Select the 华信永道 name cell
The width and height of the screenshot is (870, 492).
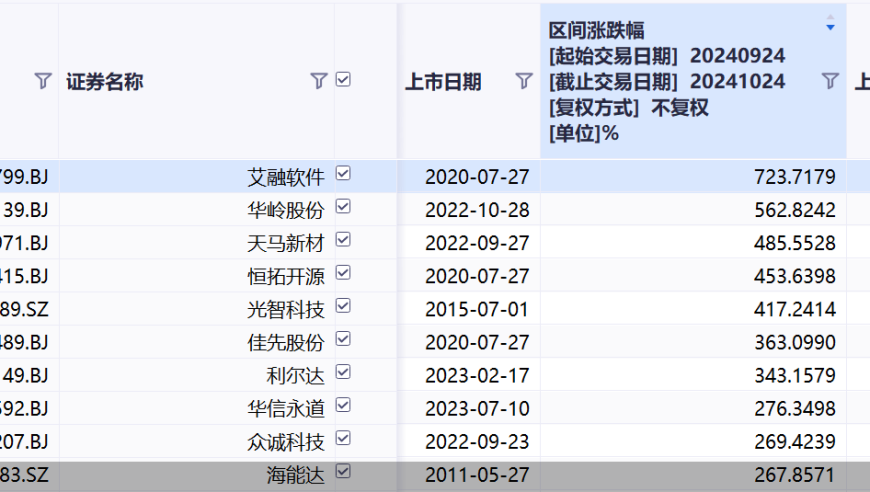tap(197, 408)
